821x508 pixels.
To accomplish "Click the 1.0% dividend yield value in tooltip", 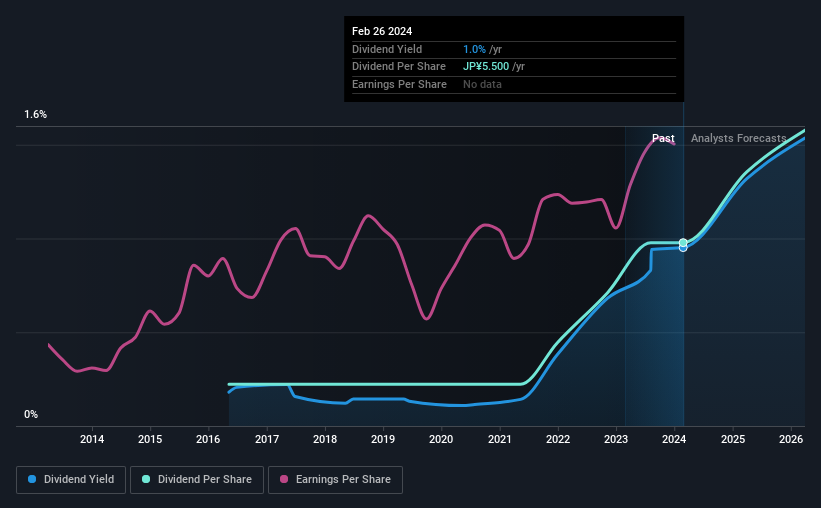I will click(474, 49).
